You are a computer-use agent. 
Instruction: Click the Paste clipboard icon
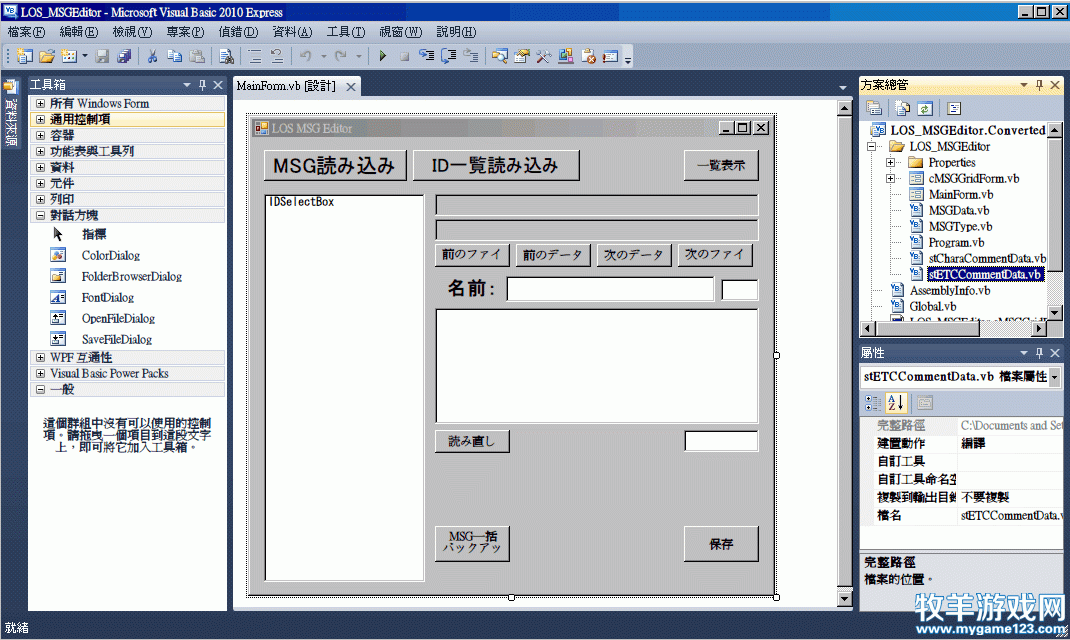[x=197, y=56]
